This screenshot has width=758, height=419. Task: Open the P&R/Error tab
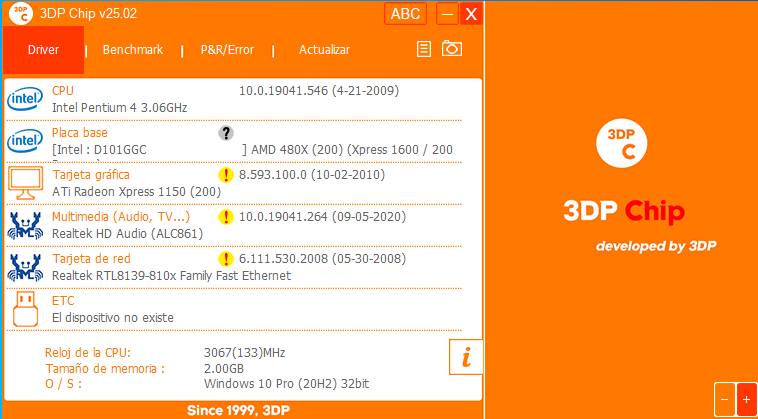[x=227, y=50]
